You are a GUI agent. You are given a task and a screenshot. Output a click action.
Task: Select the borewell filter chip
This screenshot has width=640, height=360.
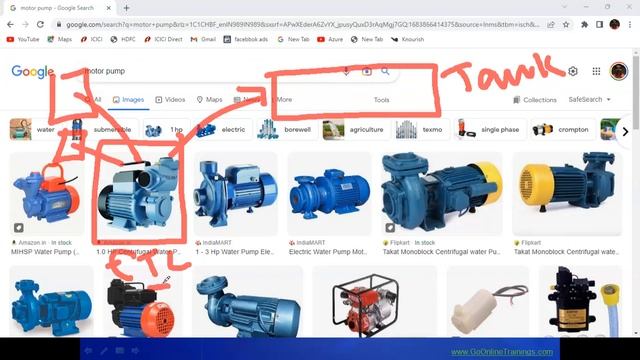point(287,129)
